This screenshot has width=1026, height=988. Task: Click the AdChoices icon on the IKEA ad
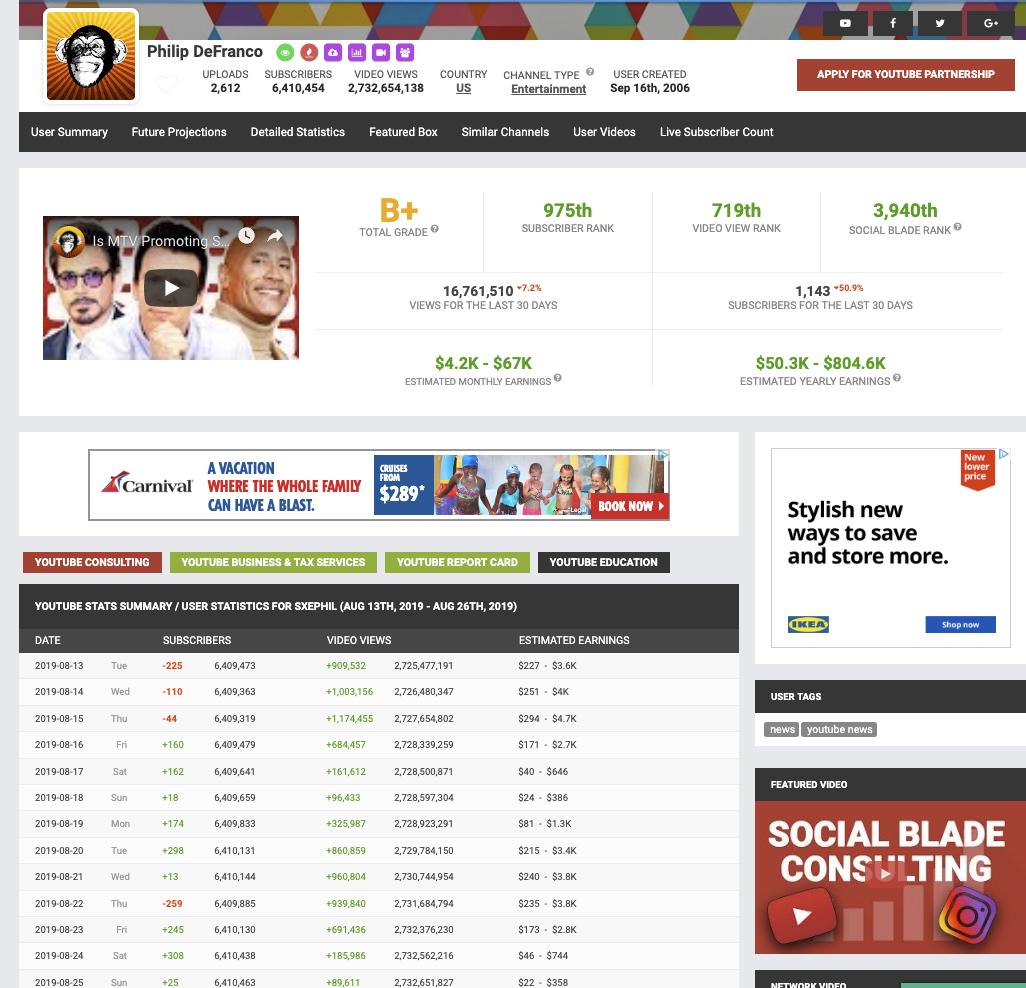[1003, 454]
